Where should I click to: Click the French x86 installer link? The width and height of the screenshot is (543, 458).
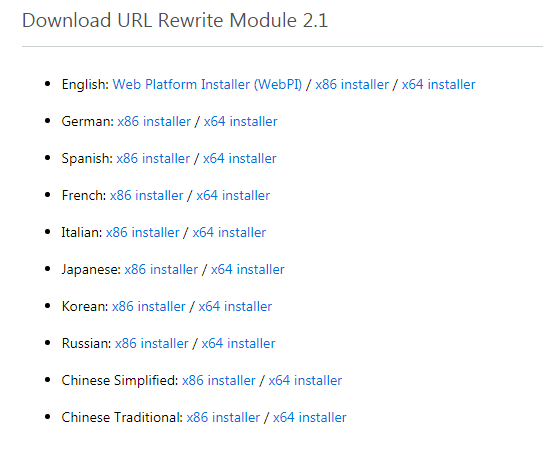point(146,196)
